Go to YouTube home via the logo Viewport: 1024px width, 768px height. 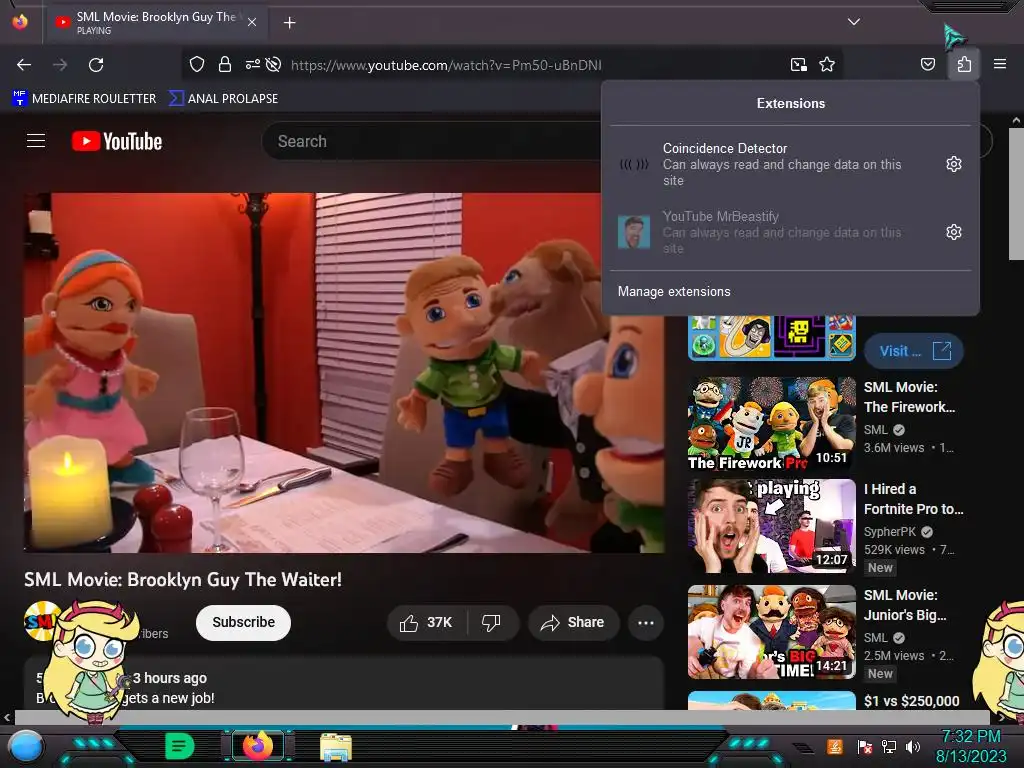(x=117, y=141)
